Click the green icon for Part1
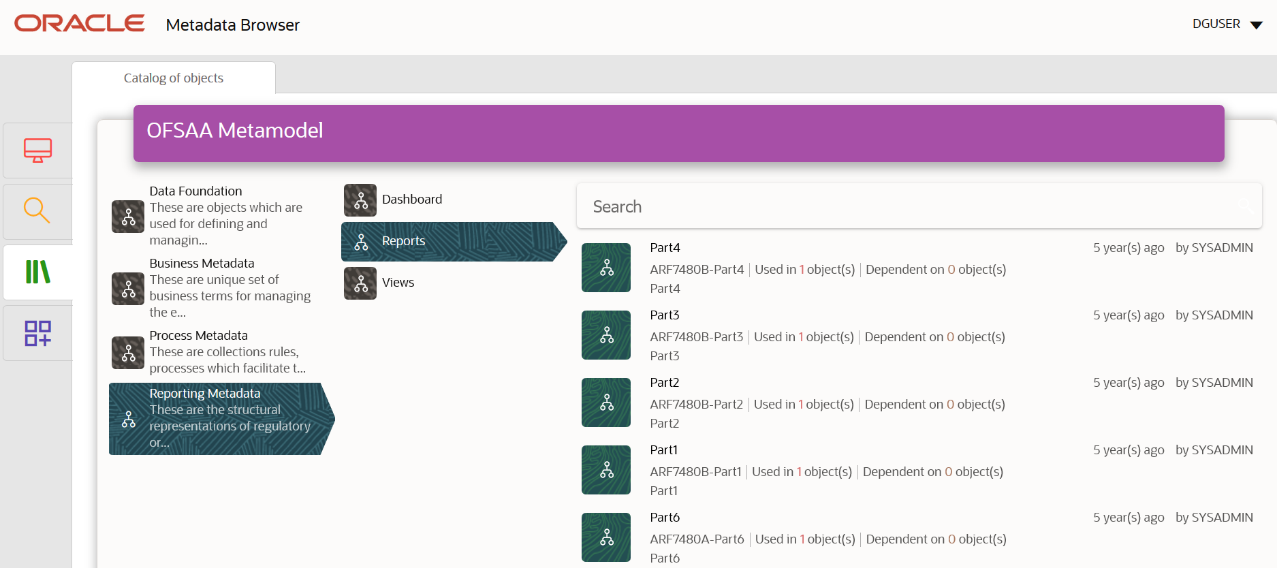 click(606, 469)
